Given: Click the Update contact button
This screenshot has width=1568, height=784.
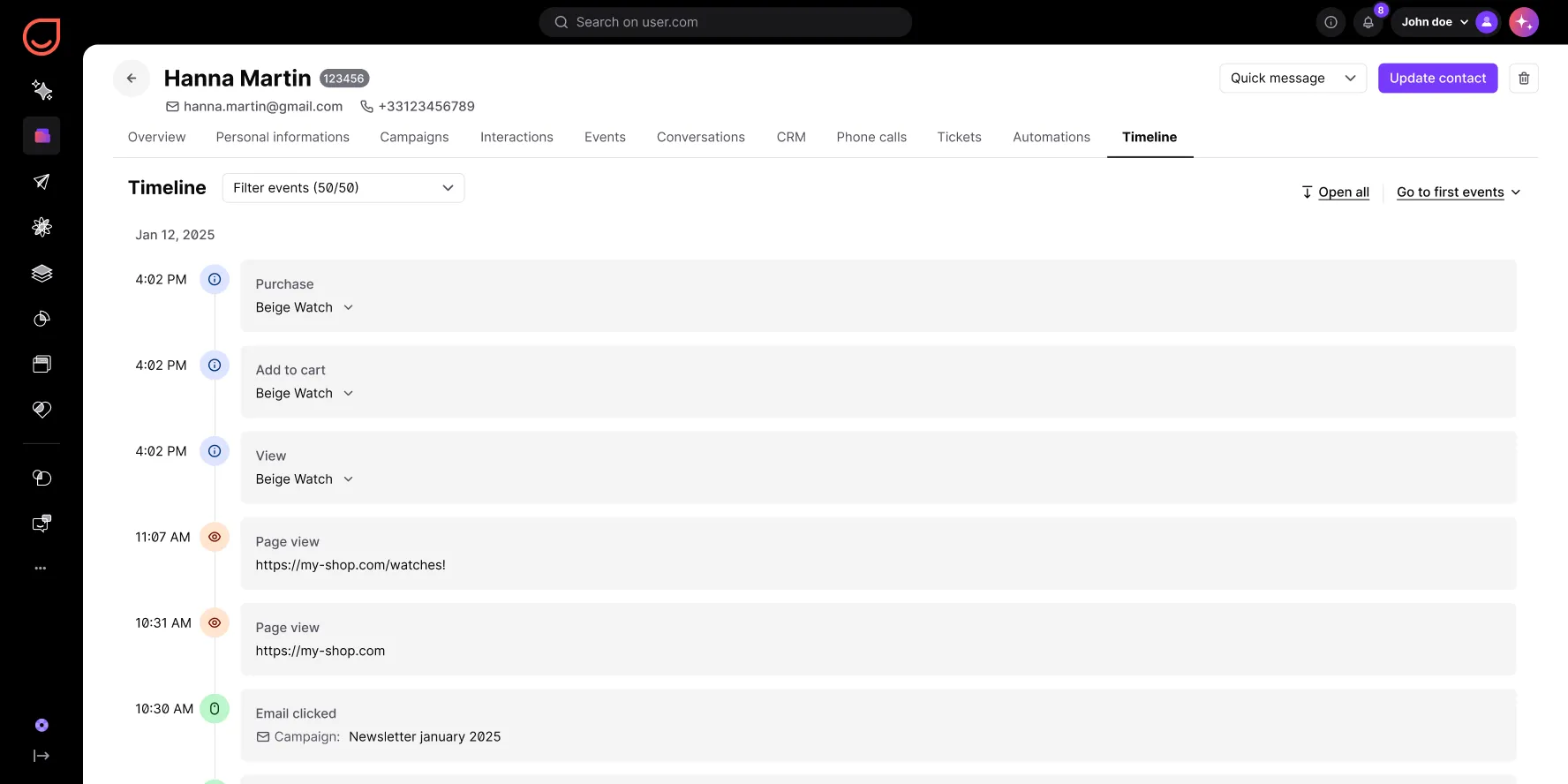Looking at the screenshot, I should [x=1437, y=79].
